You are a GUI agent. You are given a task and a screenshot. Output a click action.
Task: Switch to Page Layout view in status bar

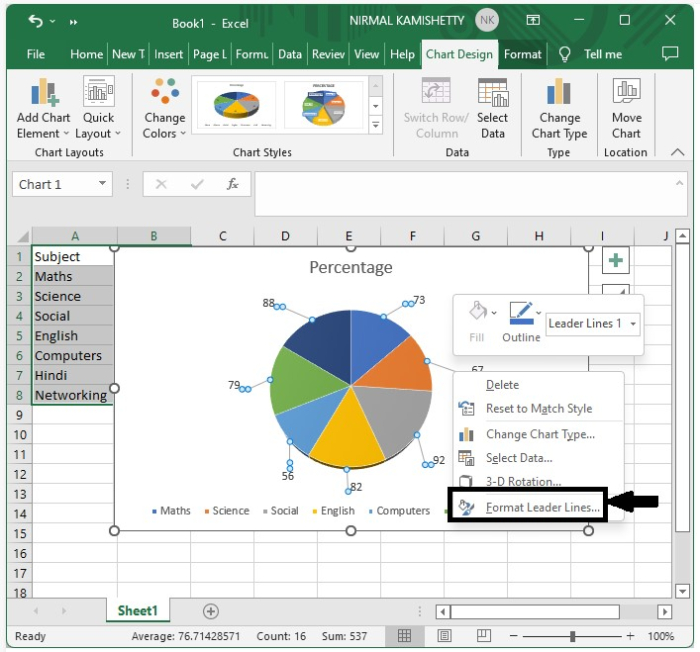[x=444, y=635]
